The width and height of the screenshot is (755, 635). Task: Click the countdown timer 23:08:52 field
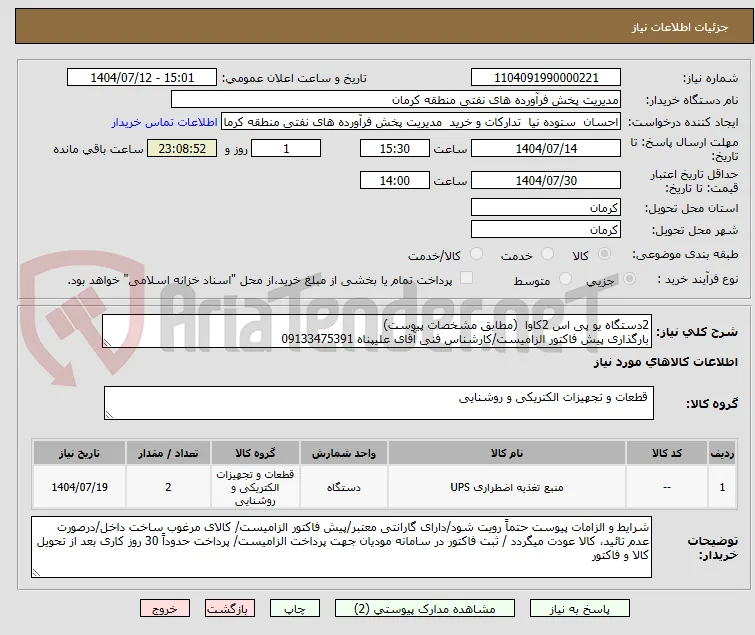182,148
